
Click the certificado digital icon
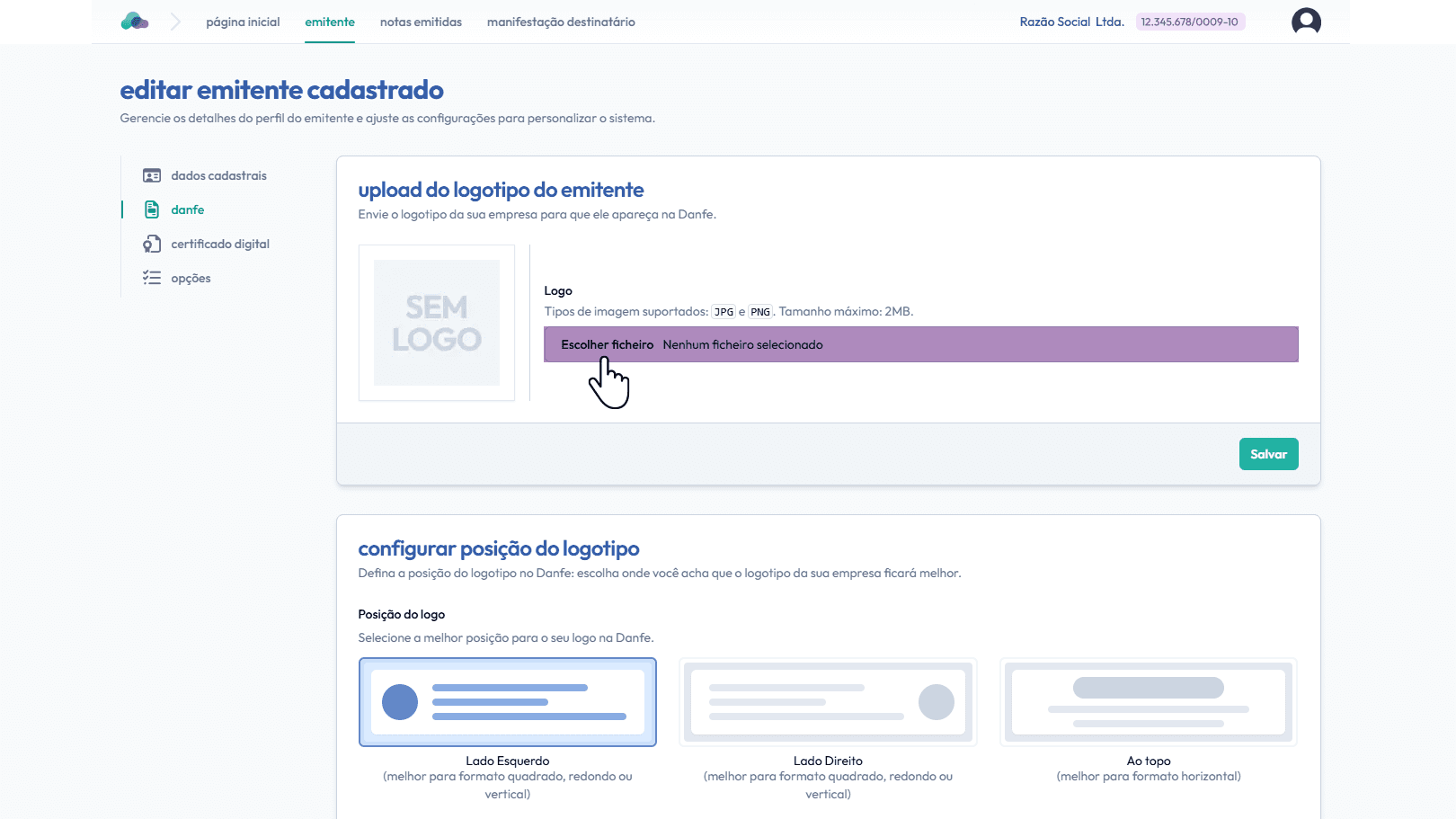[x=152, y=245]
